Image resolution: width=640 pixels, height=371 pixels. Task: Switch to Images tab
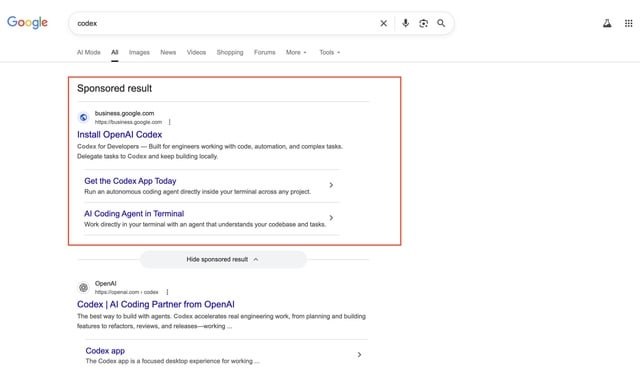[139, 52]
